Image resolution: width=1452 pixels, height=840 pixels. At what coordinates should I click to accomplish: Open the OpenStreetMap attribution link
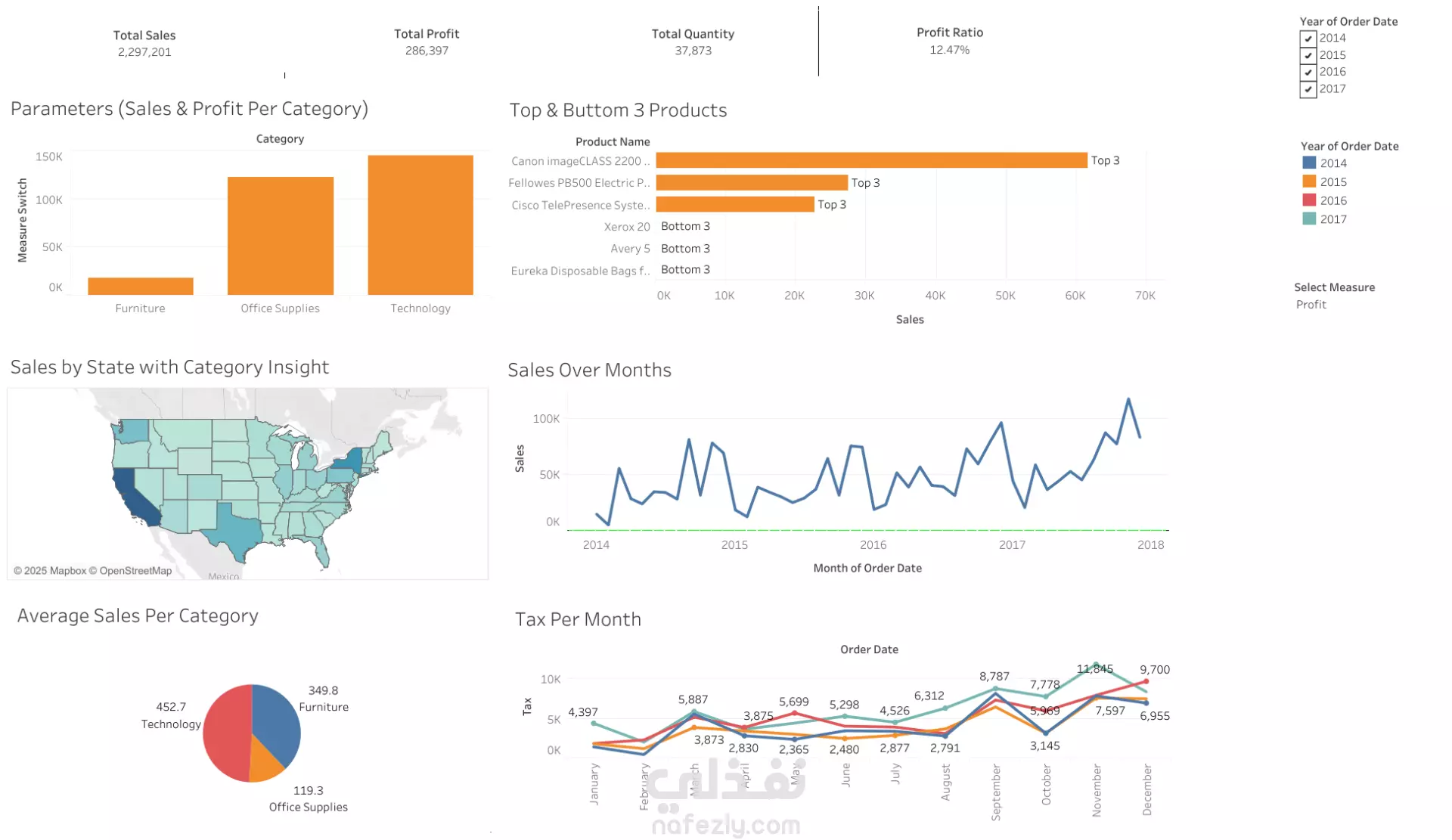(x=135, y=571)
